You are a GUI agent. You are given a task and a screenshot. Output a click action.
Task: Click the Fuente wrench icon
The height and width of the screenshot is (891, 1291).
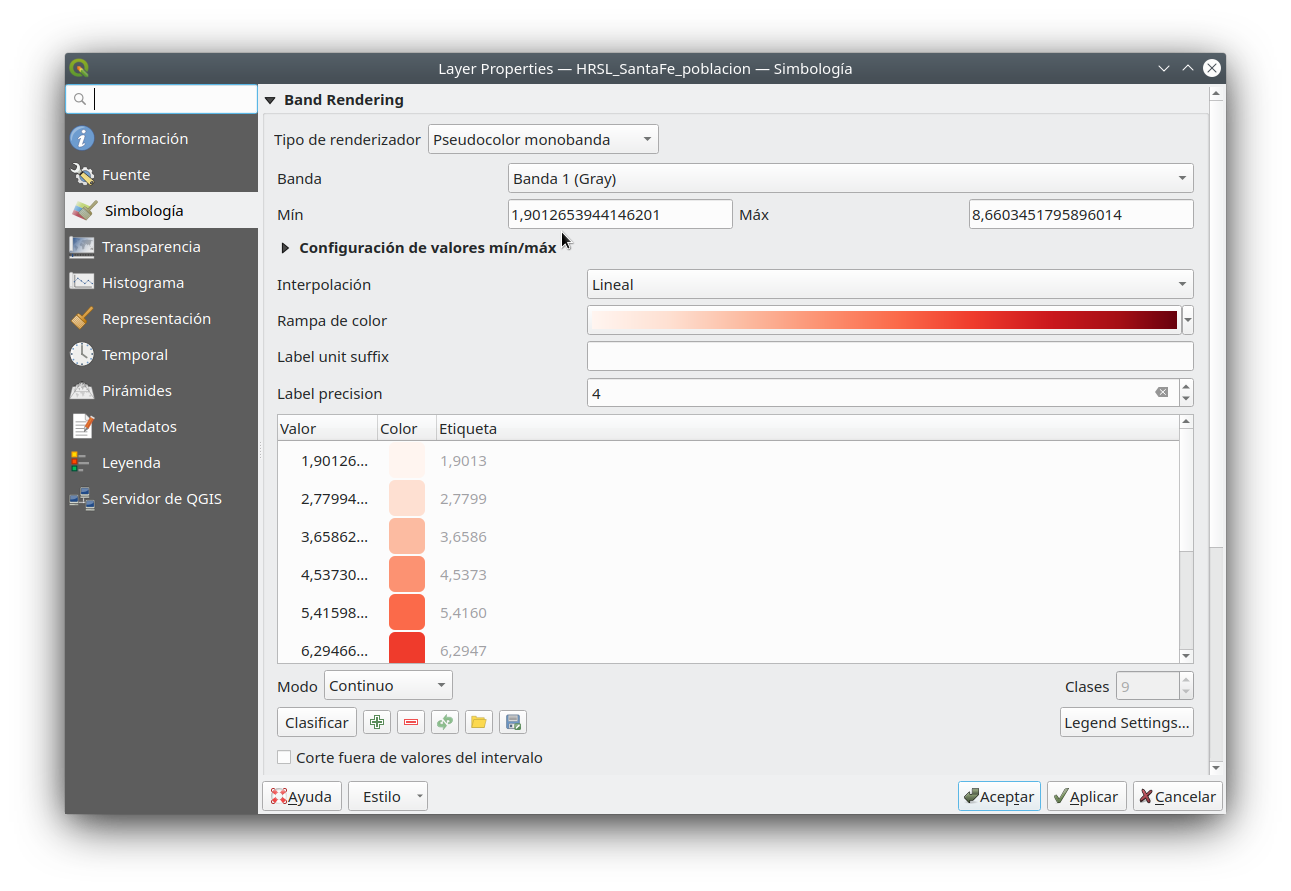tap(82, 174)
